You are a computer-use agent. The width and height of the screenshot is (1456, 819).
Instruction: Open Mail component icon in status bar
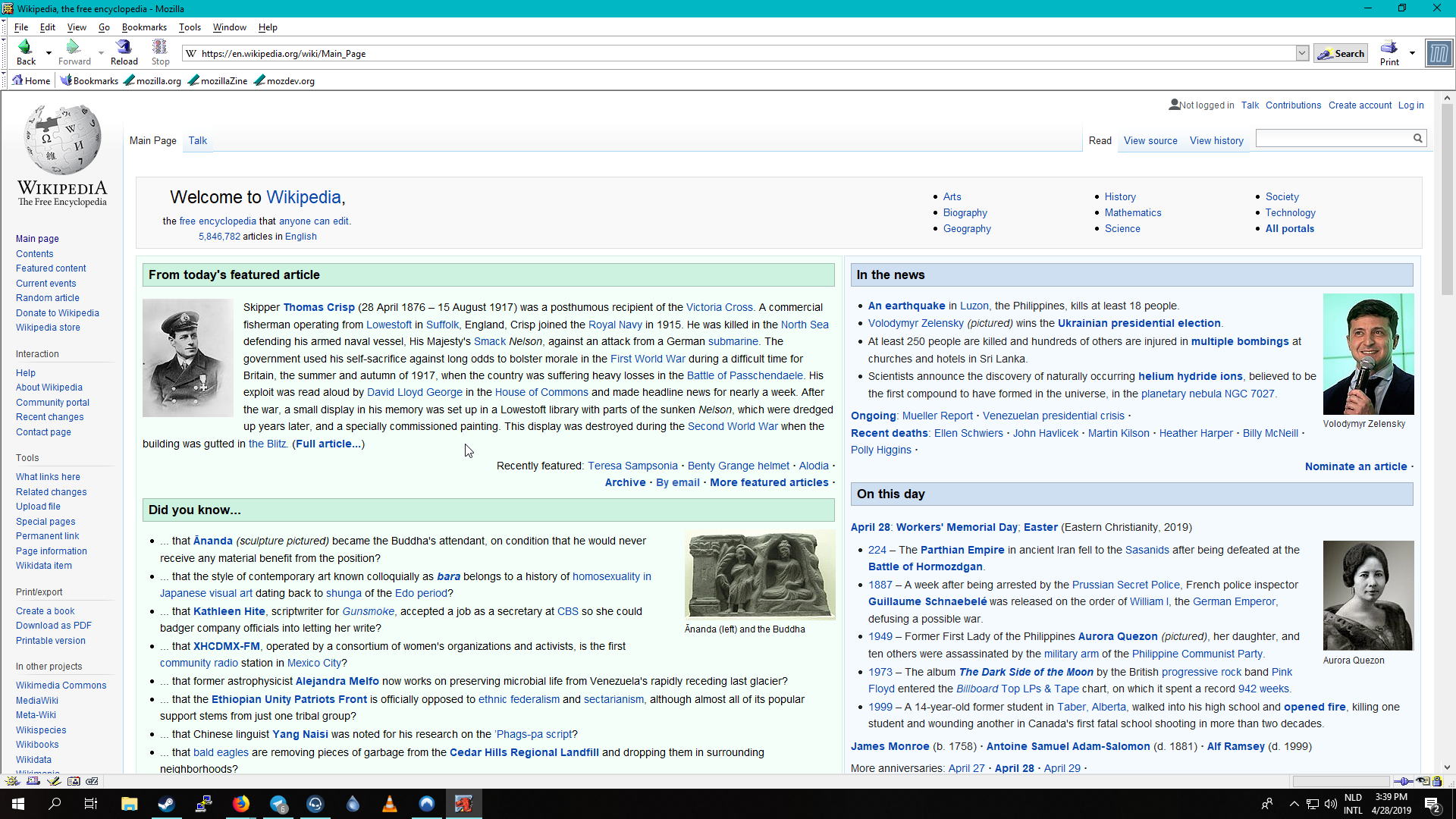pos(33,781)
